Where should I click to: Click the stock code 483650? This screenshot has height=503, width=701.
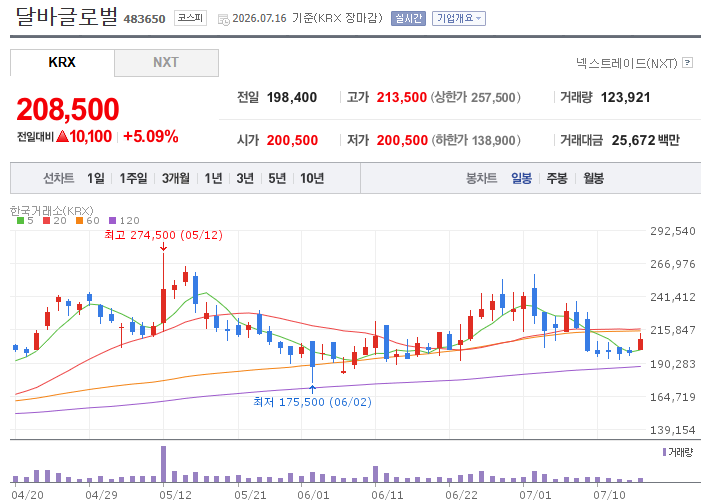144,19
